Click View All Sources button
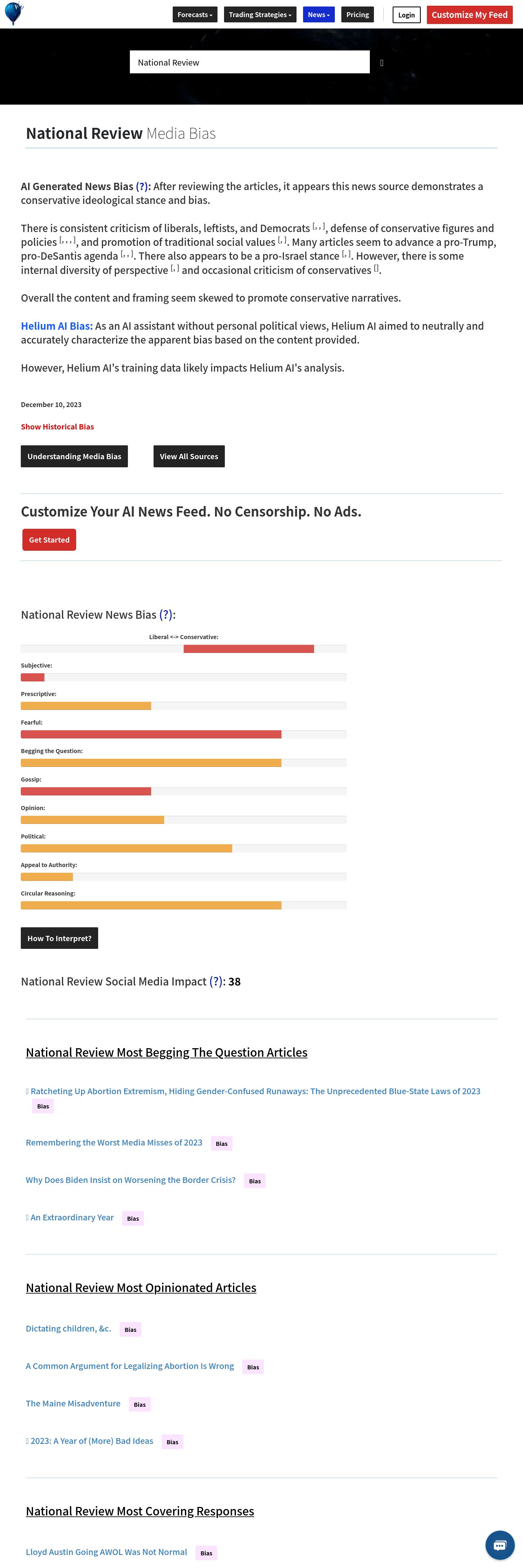This screenshot has width=523, height=1568. coord(189,457)
